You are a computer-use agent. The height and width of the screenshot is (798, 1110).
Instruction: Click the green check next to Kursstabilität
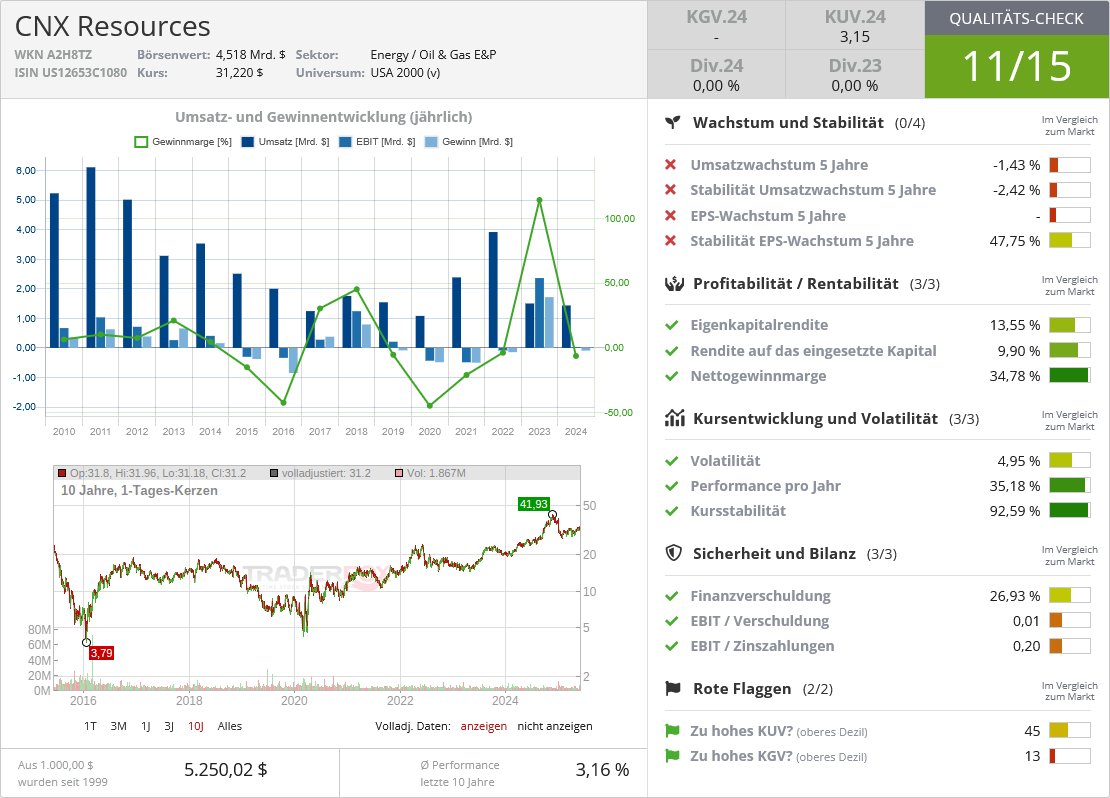672,511
